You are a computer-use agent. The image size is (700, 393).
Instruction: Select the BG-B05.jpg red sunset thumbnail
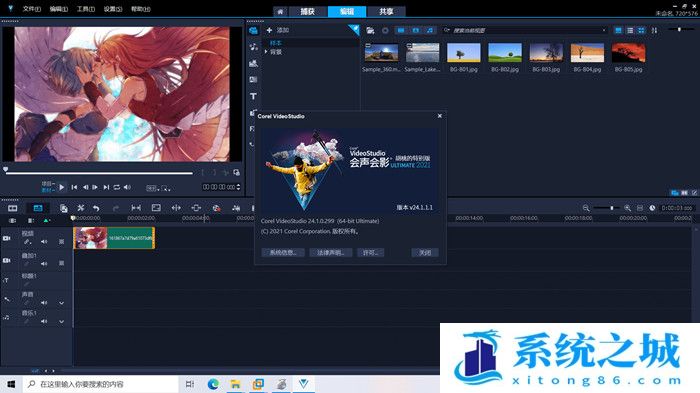point(628,53)
